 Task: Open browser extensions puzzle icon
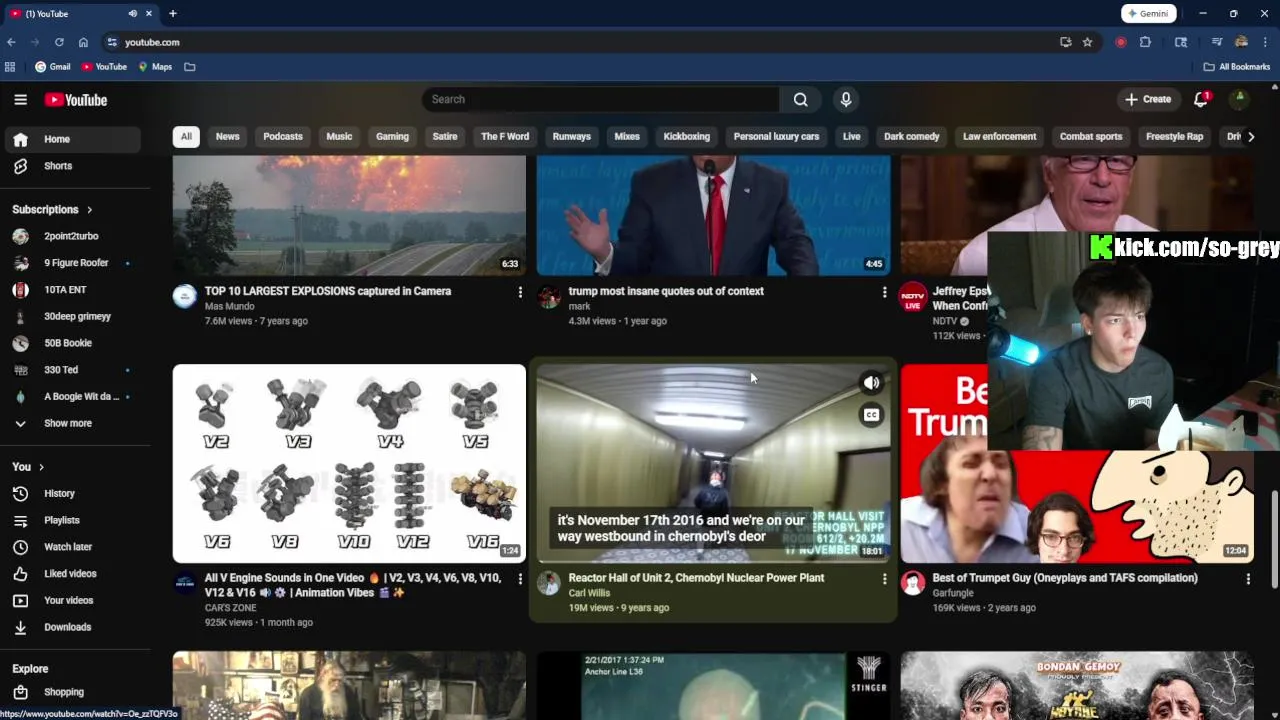(1145, 42)
